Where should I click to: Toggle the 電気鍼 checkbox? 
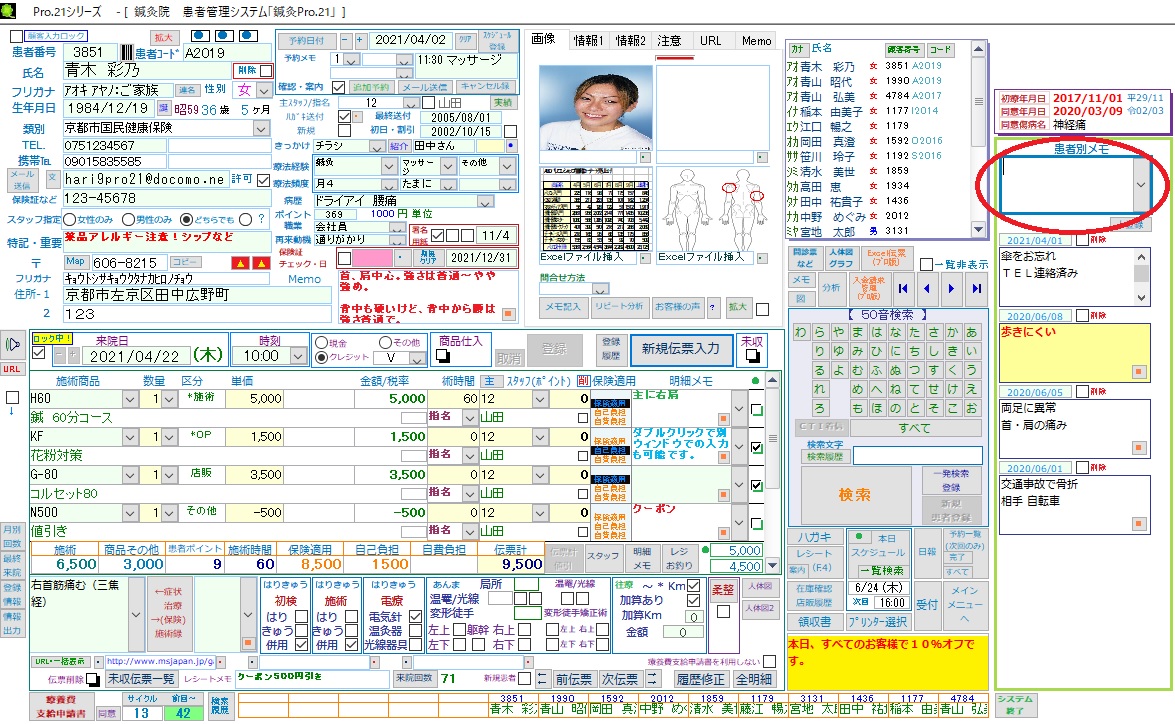pos(414,617)
